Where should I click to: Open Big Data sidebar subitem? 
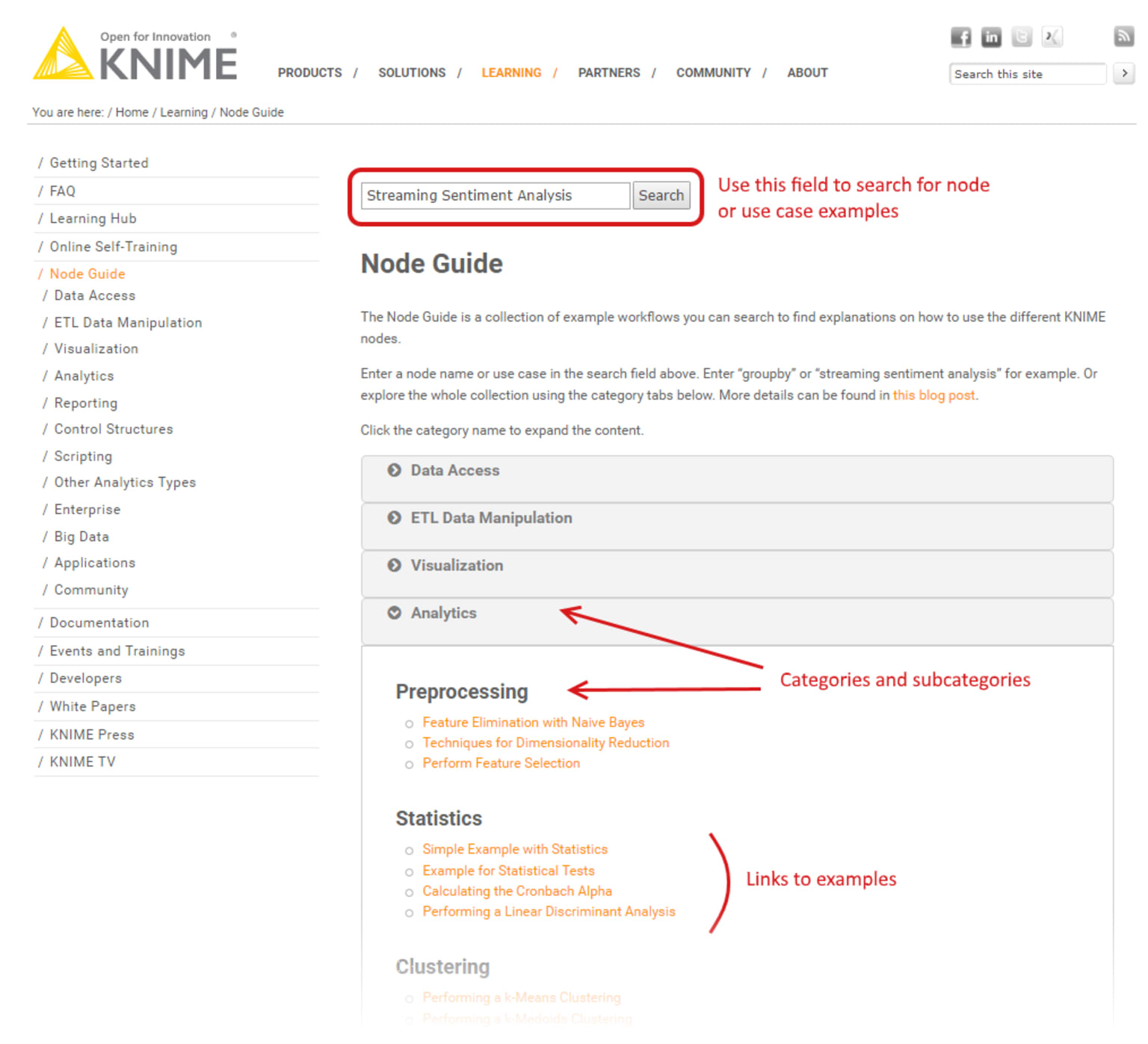pos(81,537)
